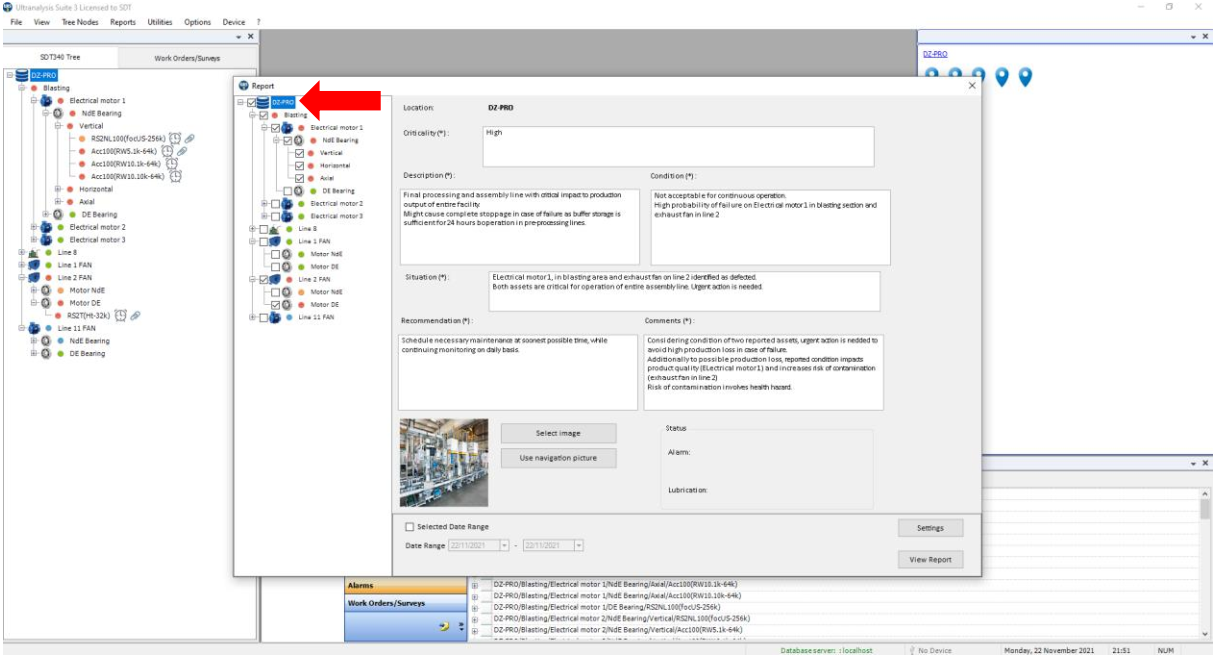Switch to the Work Orders/Surveys tab
The width and height of the screenshot is (1217, 660).
tap(187, 58)
